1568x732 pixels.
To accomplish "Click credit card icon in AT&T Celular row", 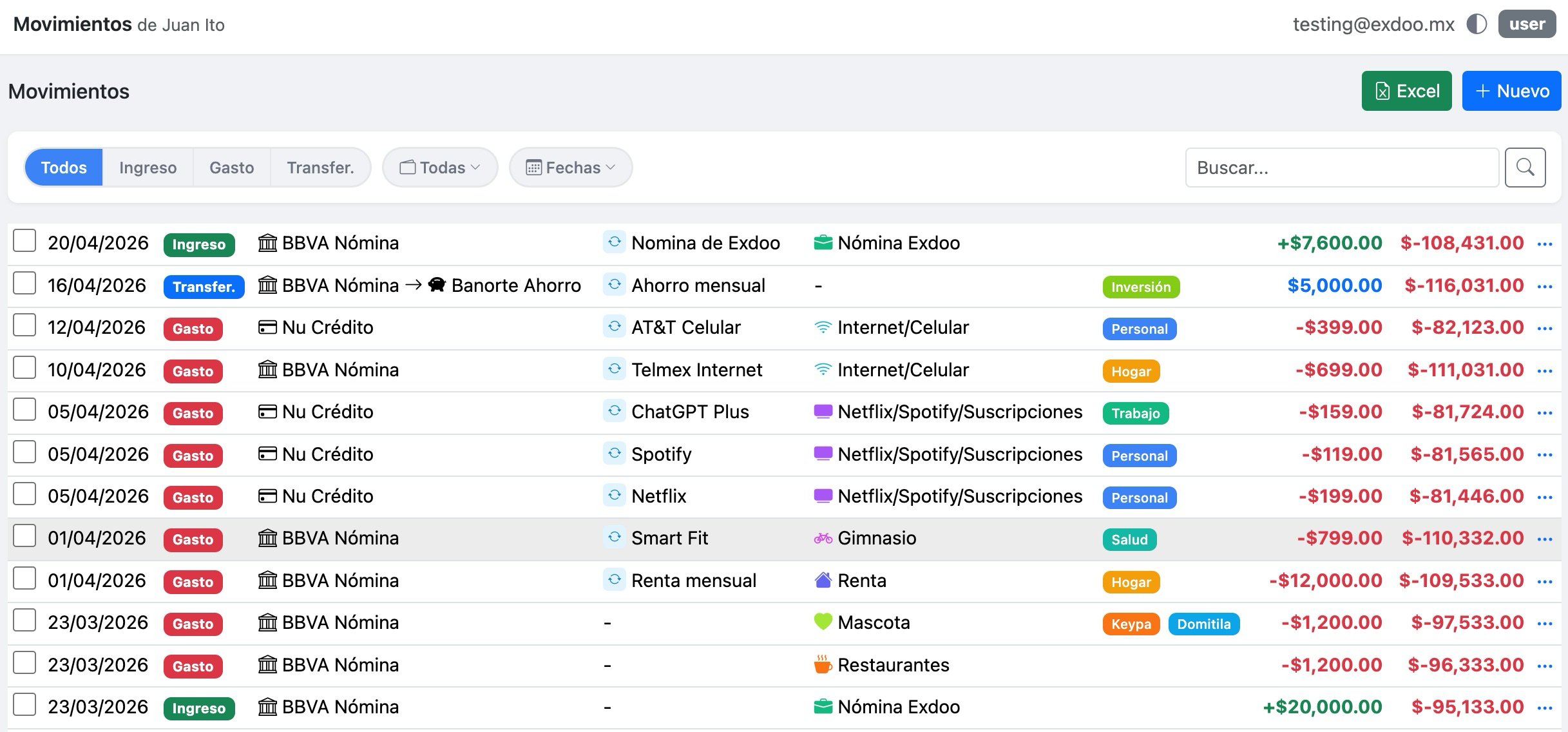I will (267, 327).
